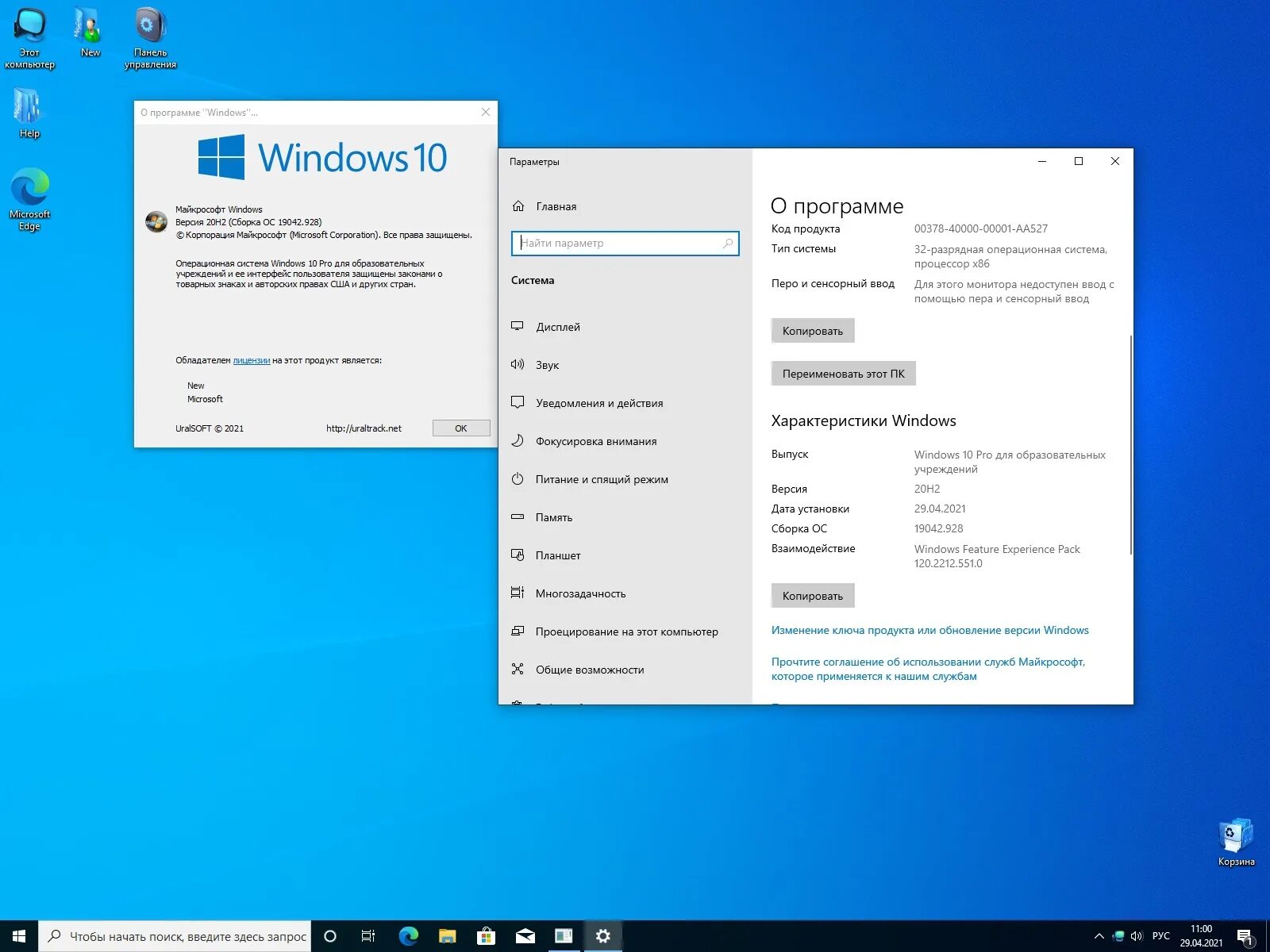Close the О программе "Windows" dialog
Image resolution: width=1270 pixels, height=952 pixels.
[x=486, y=112]
